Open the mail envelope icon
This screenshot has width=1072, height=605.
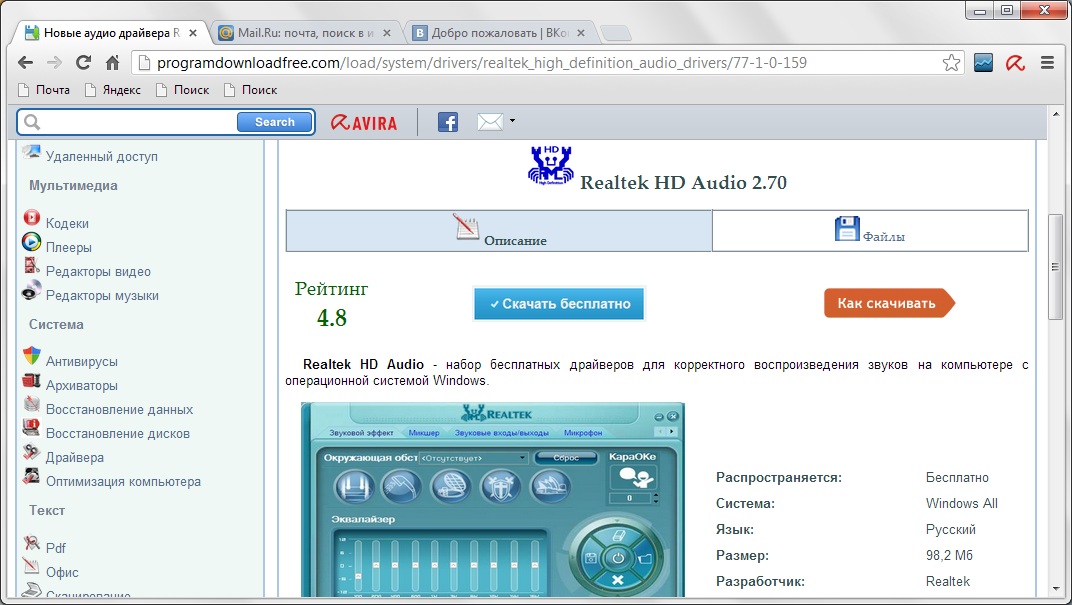[x=490, y=122]
